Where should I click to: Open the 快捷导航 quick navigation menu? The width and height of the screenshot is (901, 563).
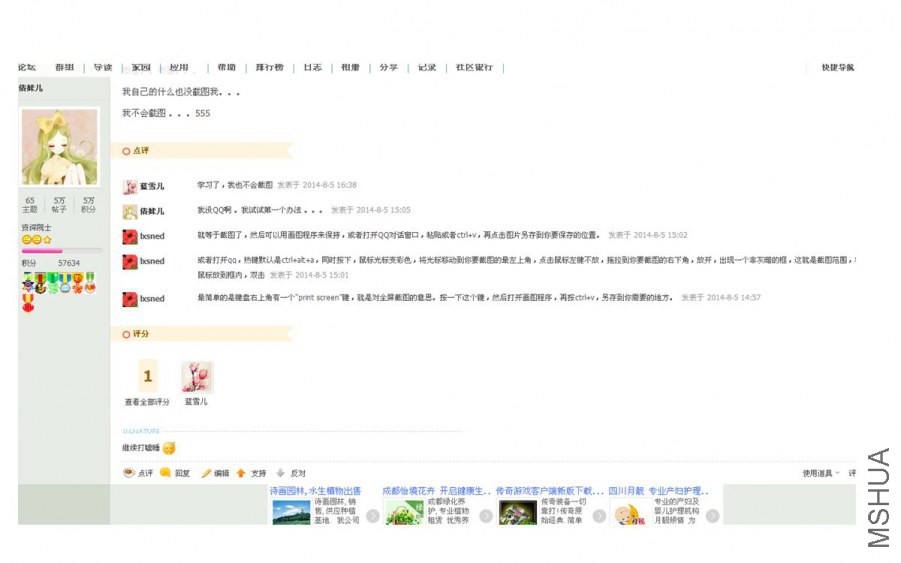(837, 68)
